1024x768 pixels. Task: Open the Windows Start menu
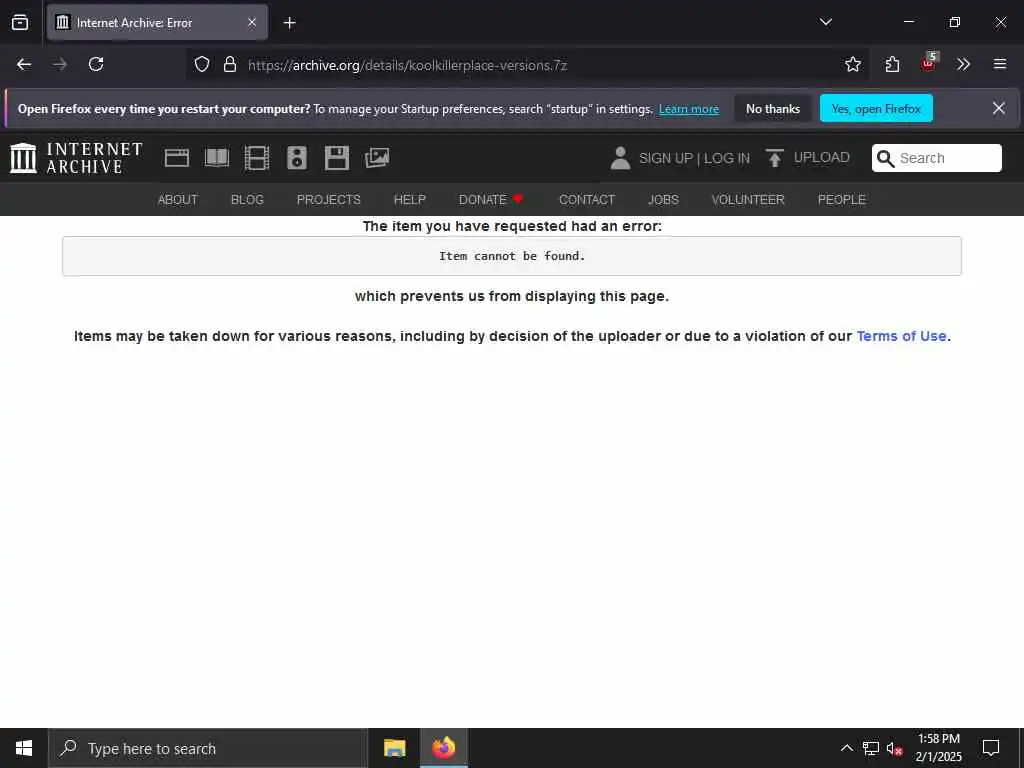[x=24, y=748]
